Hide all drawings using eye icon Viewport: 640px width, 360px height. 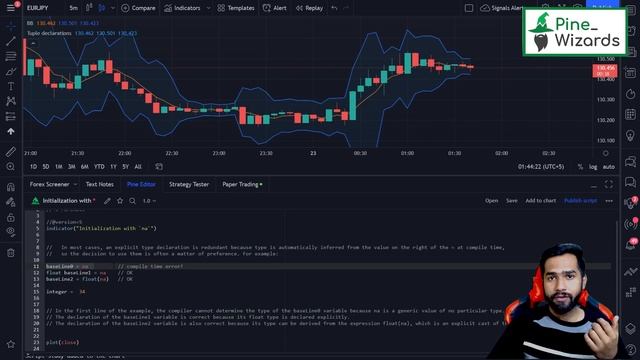click(x=11, y=232)
